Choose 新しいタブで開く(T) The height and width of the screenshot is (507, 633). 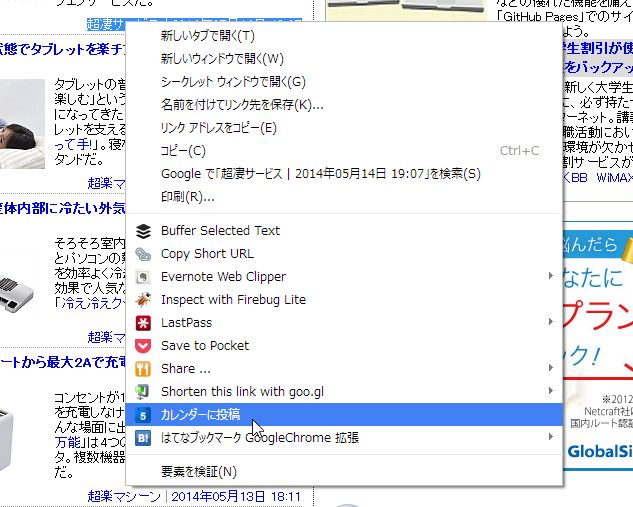344,36
